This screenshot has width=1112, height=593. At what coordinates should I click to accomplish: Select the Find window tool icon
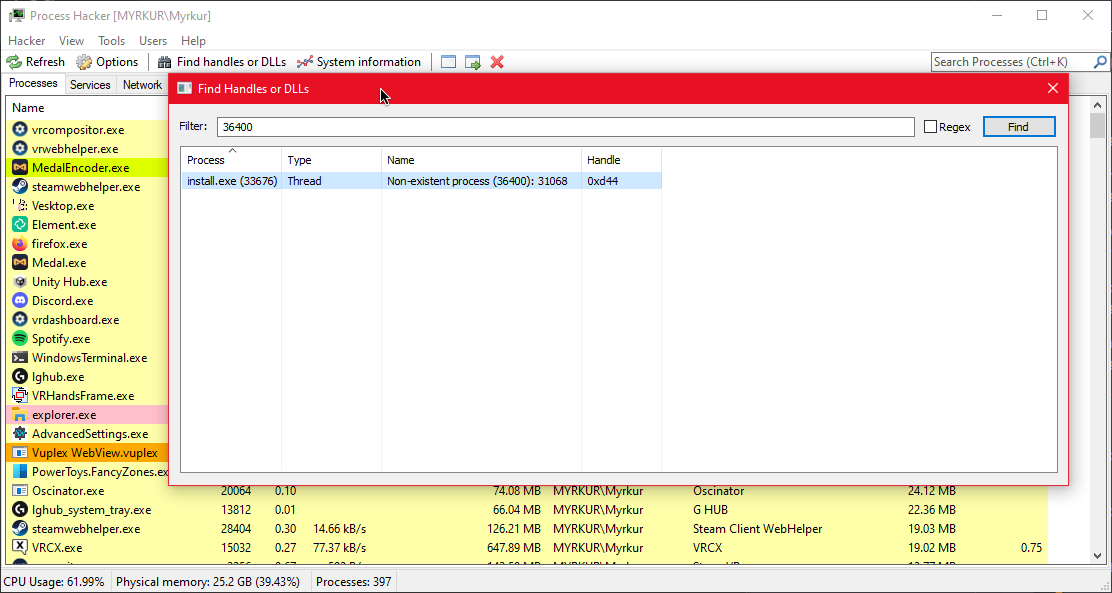448,61
